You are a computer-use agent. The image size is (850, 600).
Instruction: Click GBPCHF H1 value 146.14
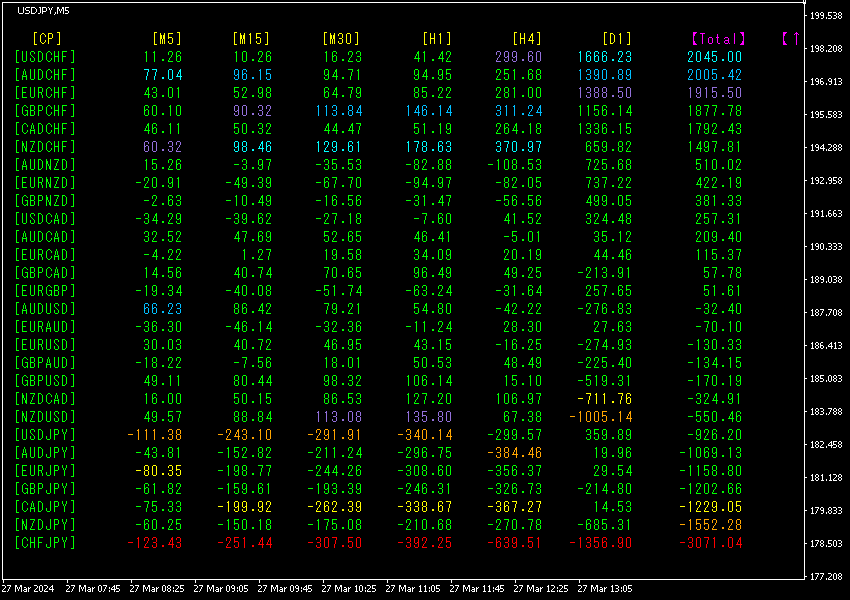[429, 111]
